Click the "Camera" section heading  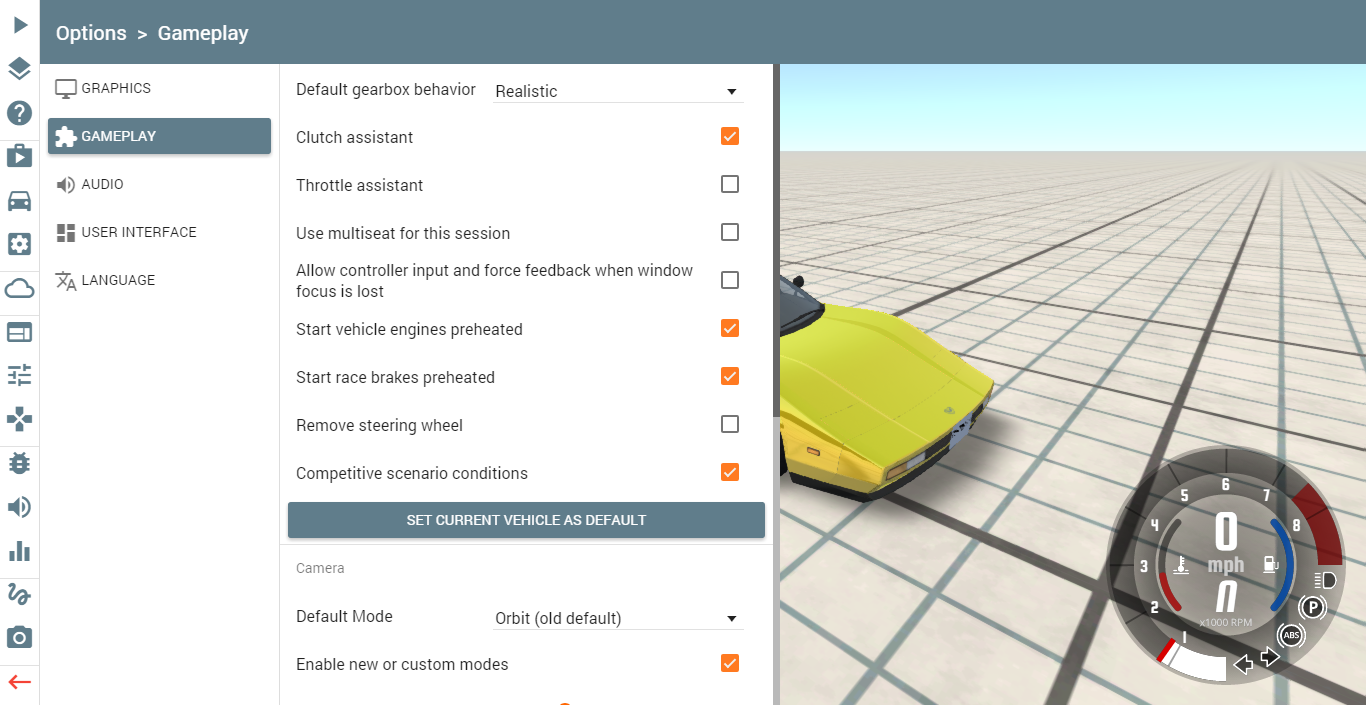click(x=320, y=568)
